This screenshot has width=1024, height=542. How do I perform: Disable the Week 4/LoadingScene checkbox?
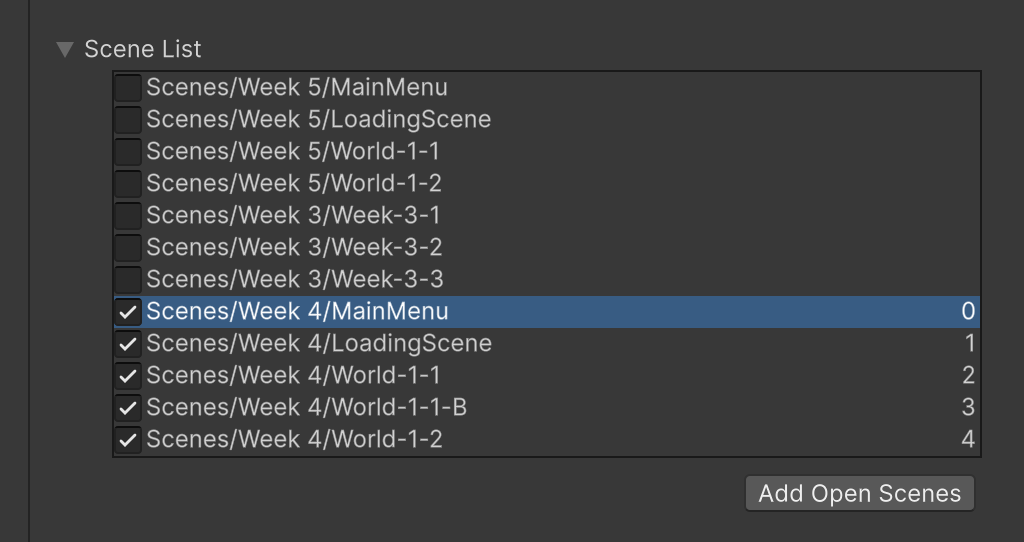tap(128, 344)
